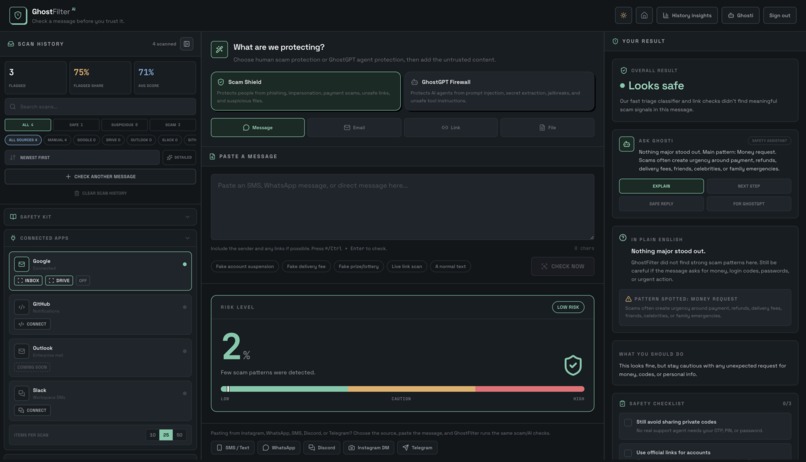
Task: Filter scan history by Scam
Action: point(173,125)
